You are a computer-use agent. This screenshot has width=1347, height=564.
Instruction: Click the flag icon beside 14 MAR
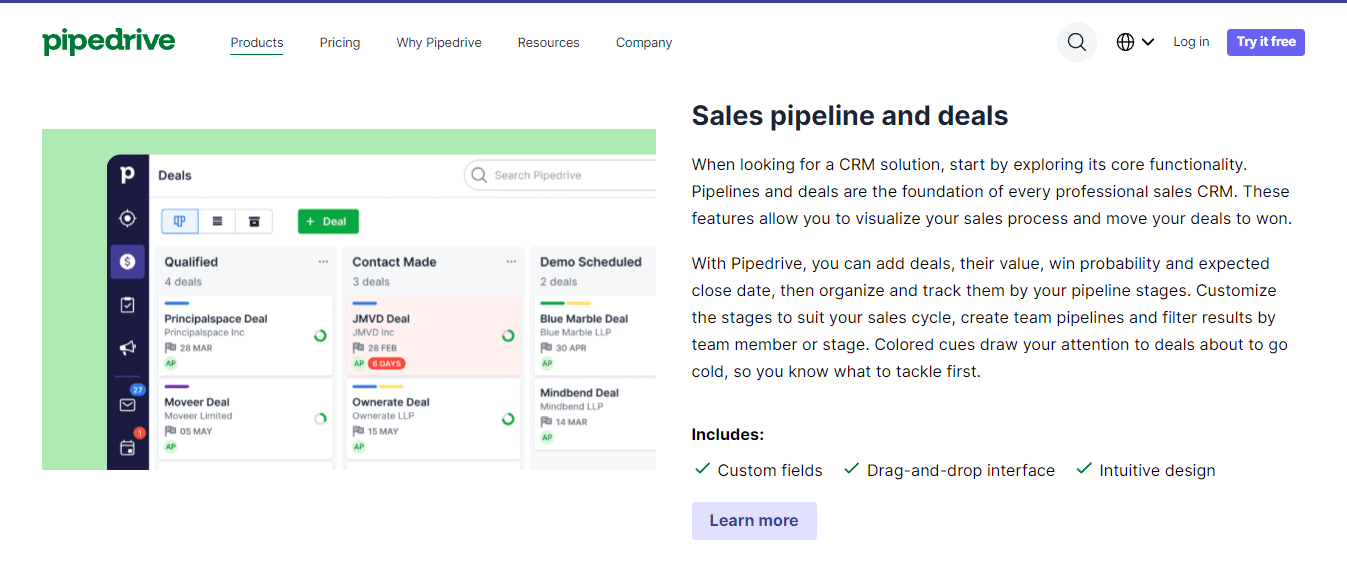pos(546,422)
